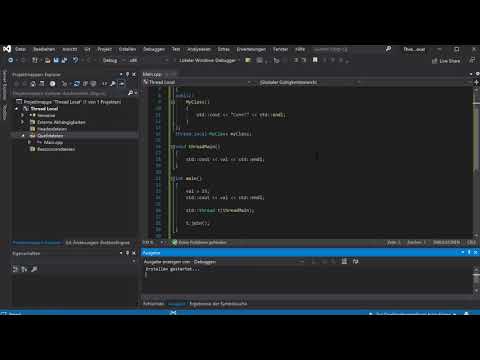This screenshot has width=480, height=360.
Task: Open the Projekt menu
Action: [104, 49]
